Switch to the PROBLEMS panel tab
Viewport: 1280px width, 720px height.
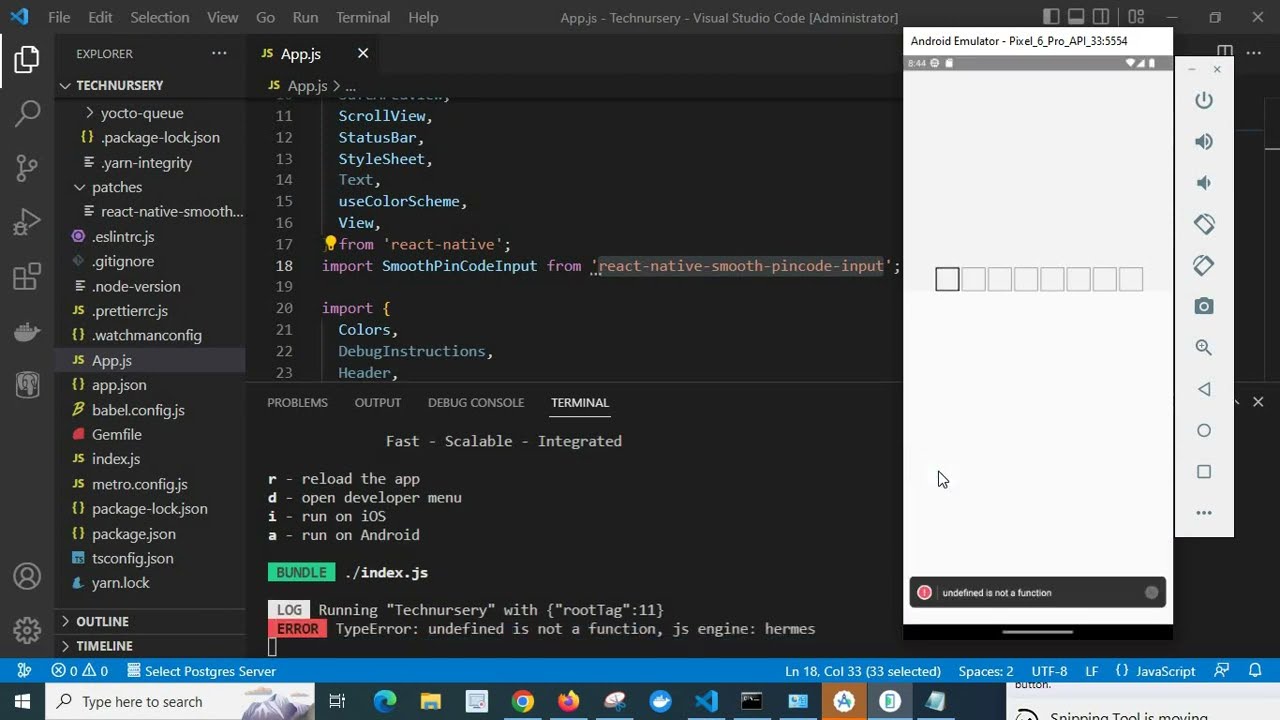pyautogui.click(x=297, y=402)
